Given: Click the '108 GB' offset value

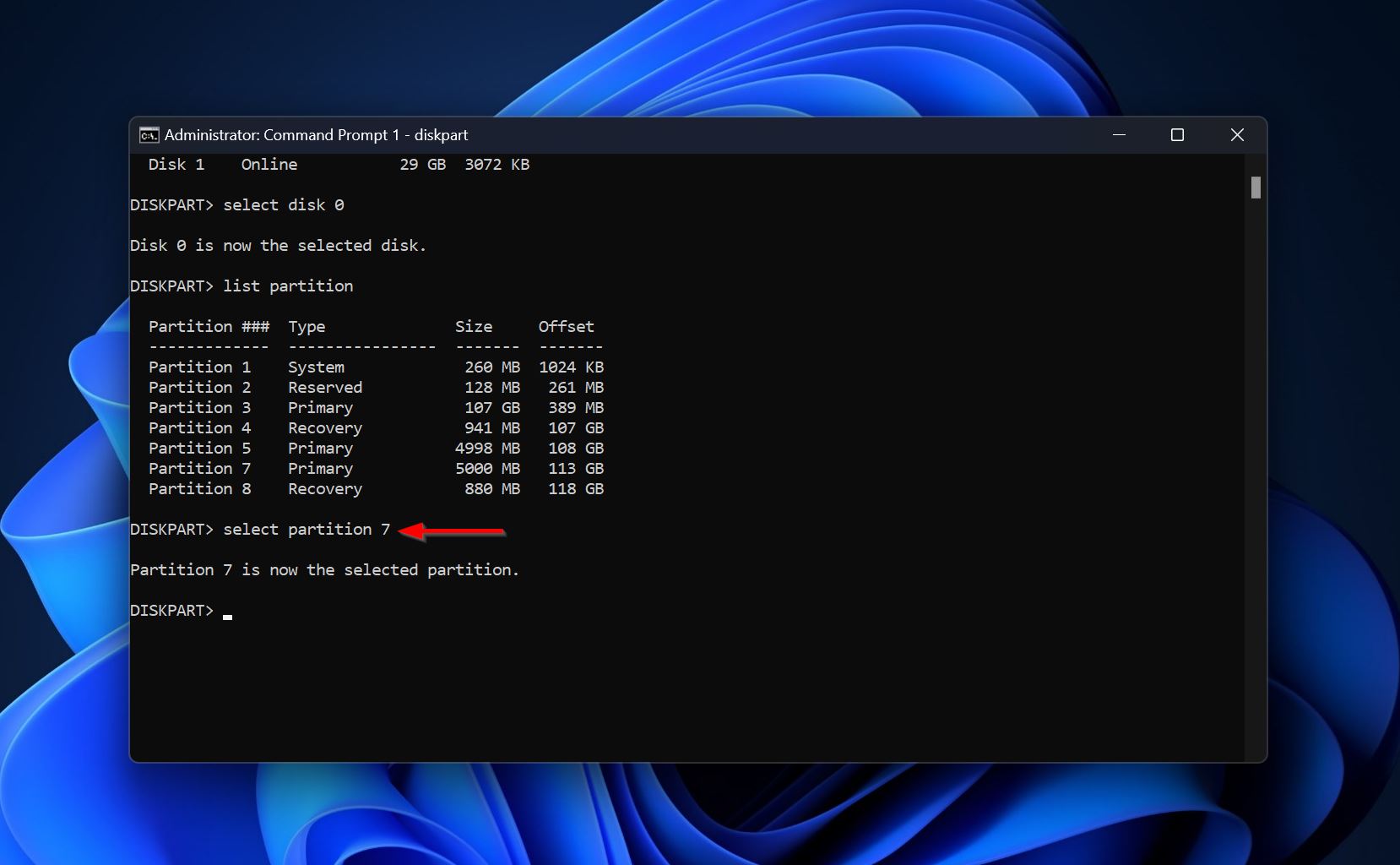Looking at the screenshot, I should 576,449.
